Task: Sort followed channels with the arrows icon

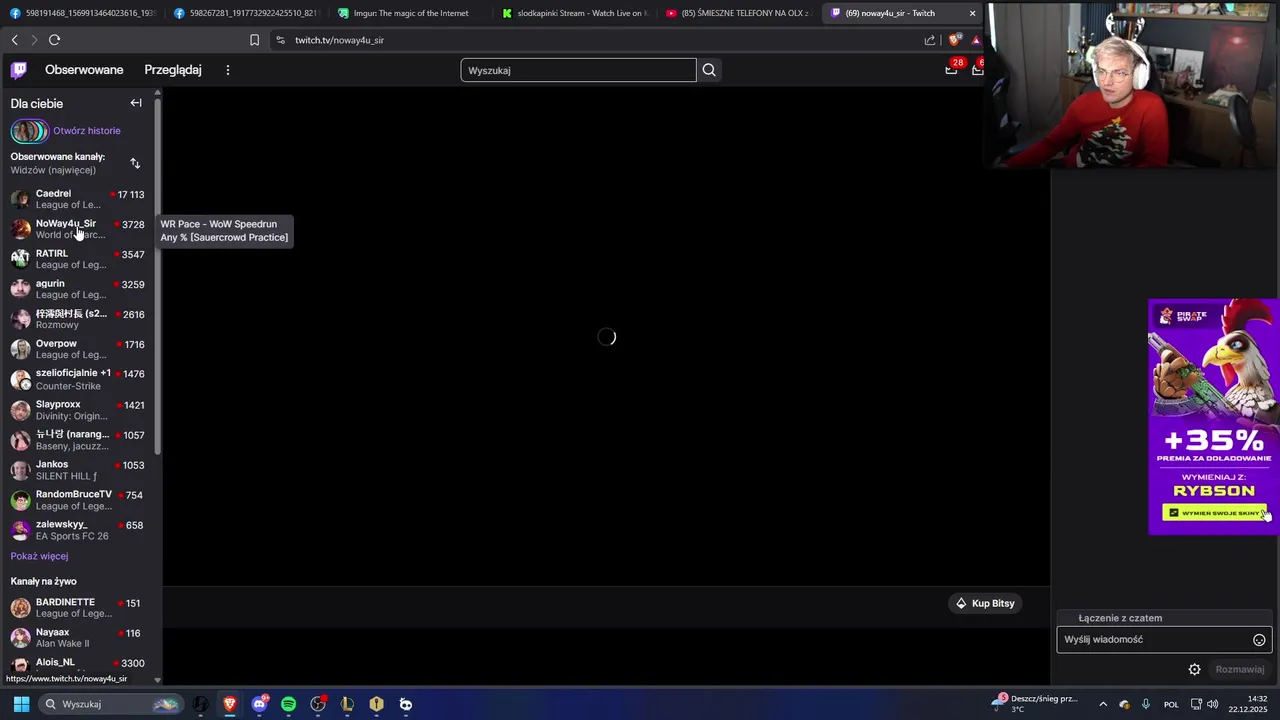Action: click(135, 163)
